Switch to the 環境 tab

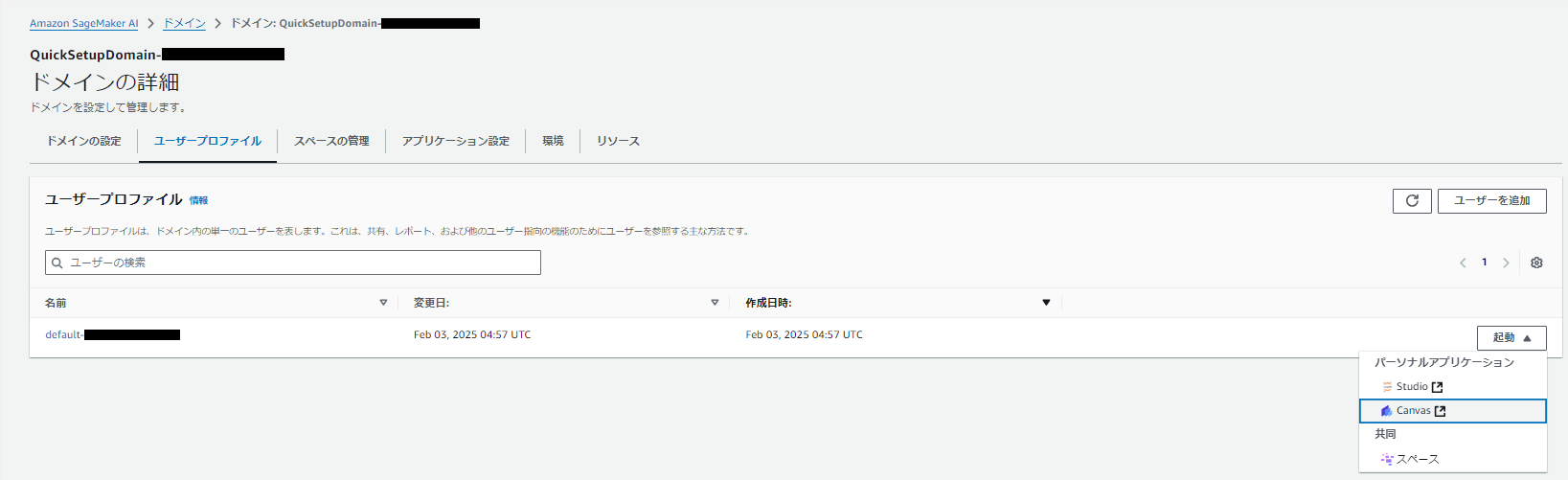(553, 141)
